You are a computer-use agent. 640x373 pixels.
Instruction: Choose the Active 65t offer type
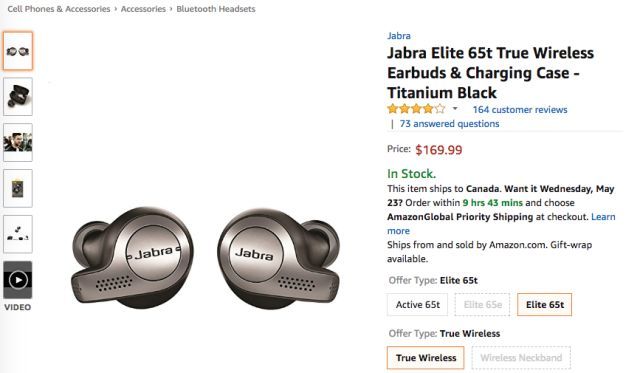417,305
